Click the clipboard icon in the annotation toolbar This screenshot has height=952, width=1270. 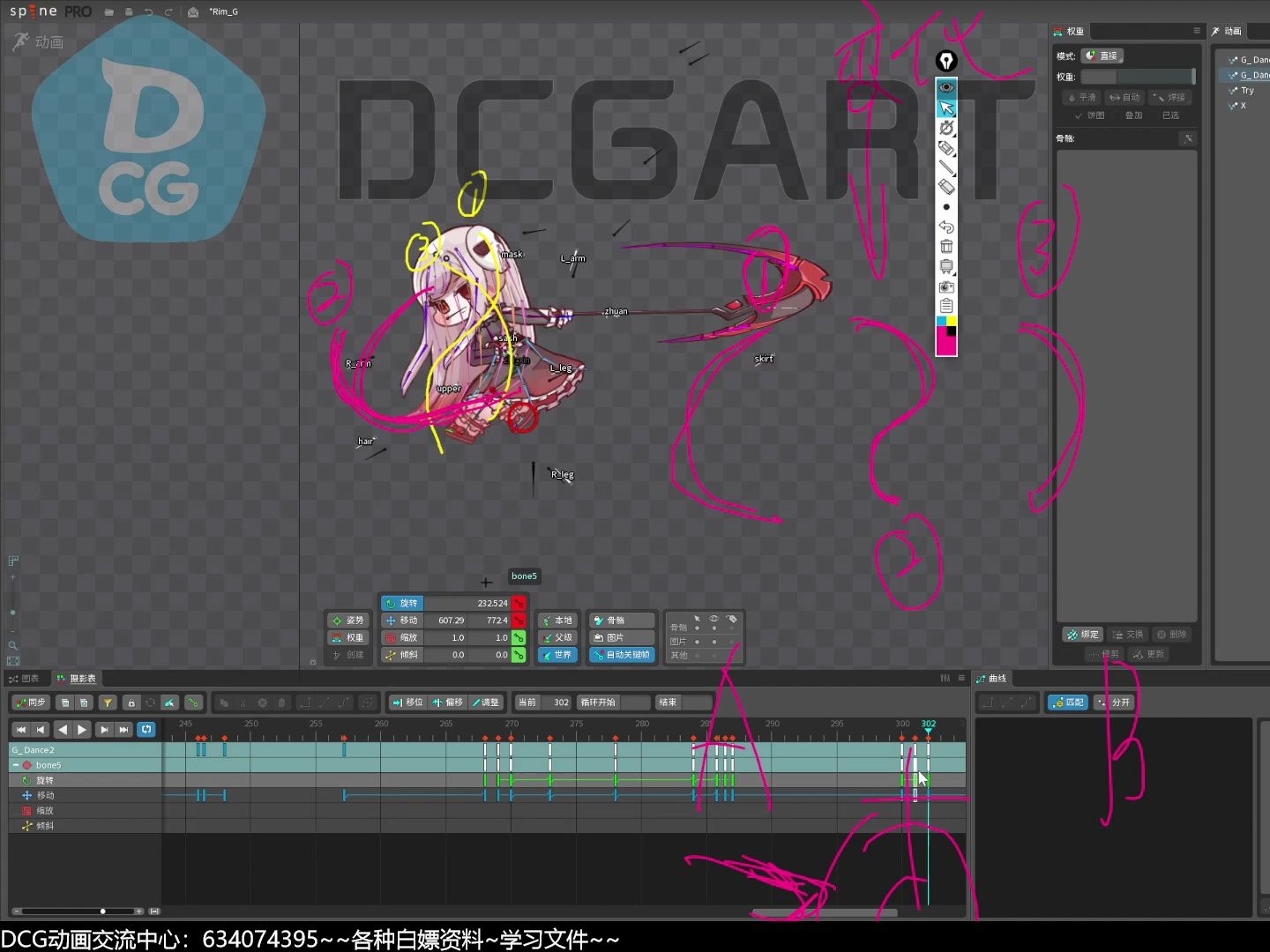[946, 306]
